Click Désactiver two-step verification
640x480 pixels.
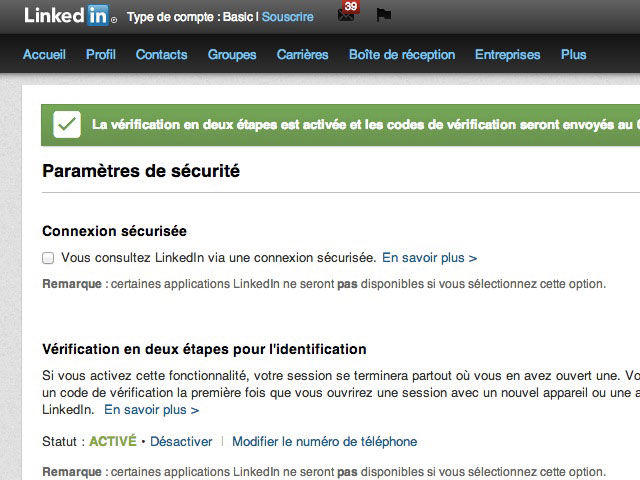(181, 442)
